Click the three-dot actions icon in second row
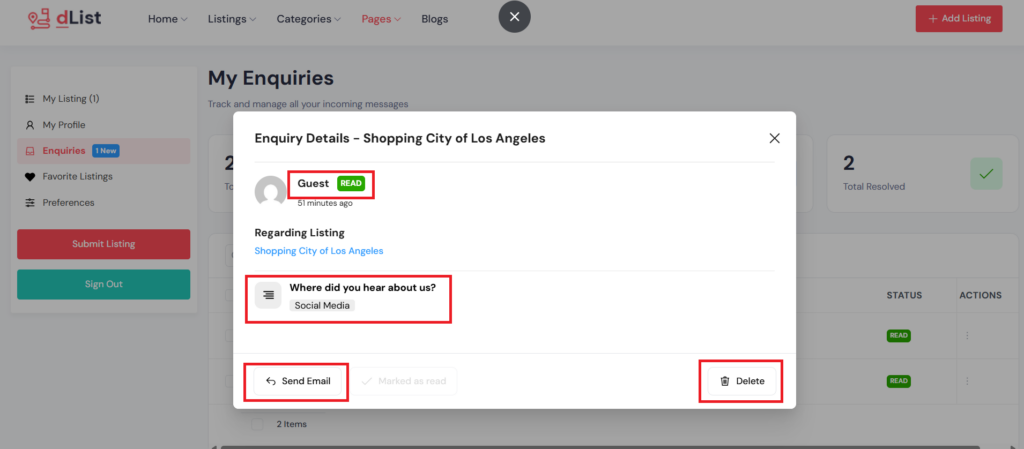The width and height of the screenshot is (1024, 449). tap(966, 381)
